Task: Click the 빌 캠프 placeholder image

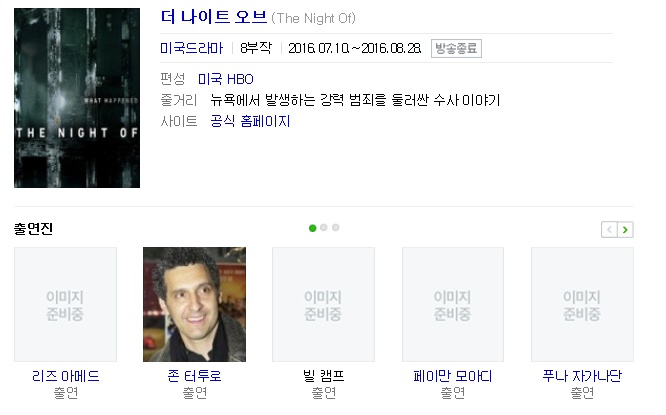Action: (x=323, y=305)
